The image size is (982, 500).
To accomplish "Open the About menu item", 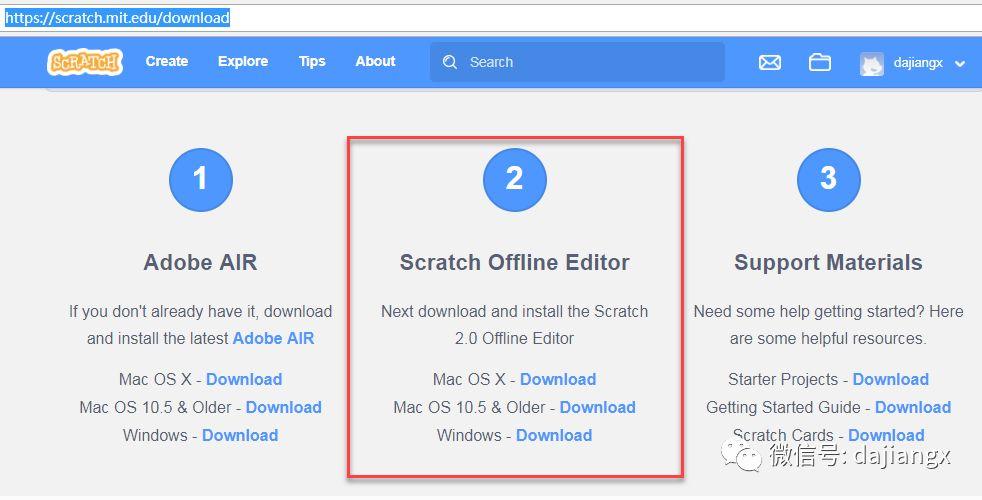I will point(375,61).
